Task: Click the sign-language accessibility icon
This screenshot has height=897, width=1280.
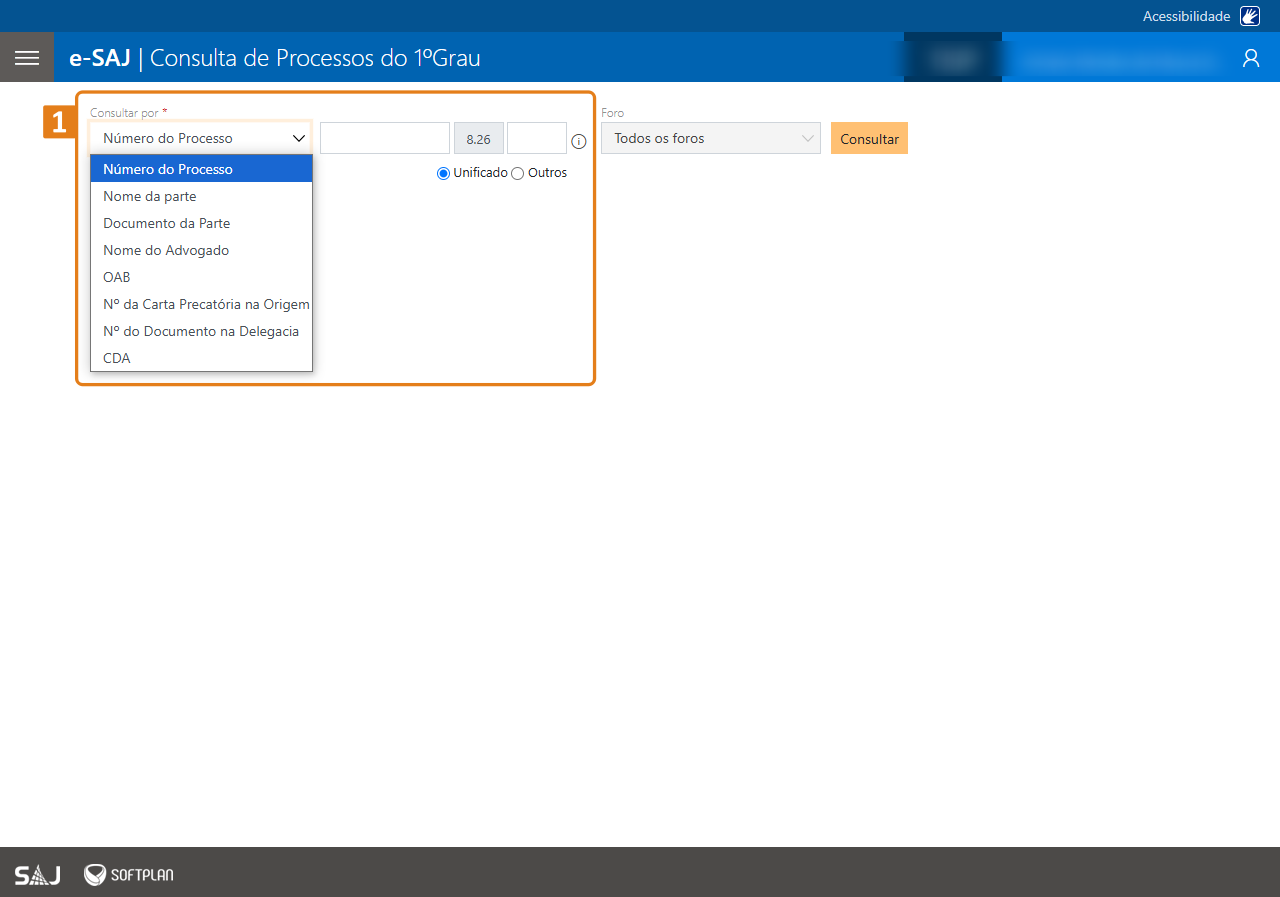Action: (x=1250, y=16)
